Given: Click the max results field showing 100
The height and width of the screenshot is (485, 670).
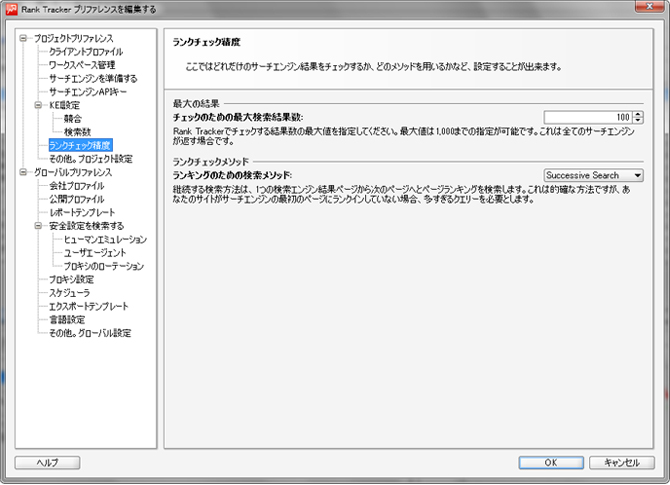Looking at the screenshot, I should click(x=589, y=117).
